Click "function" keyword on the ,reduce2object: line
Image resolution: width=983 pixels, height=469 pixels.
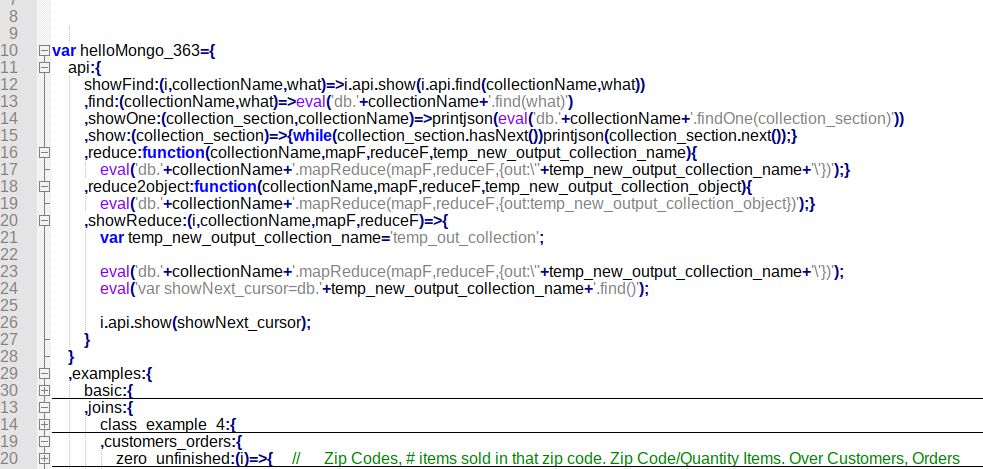tap(226, 186)
